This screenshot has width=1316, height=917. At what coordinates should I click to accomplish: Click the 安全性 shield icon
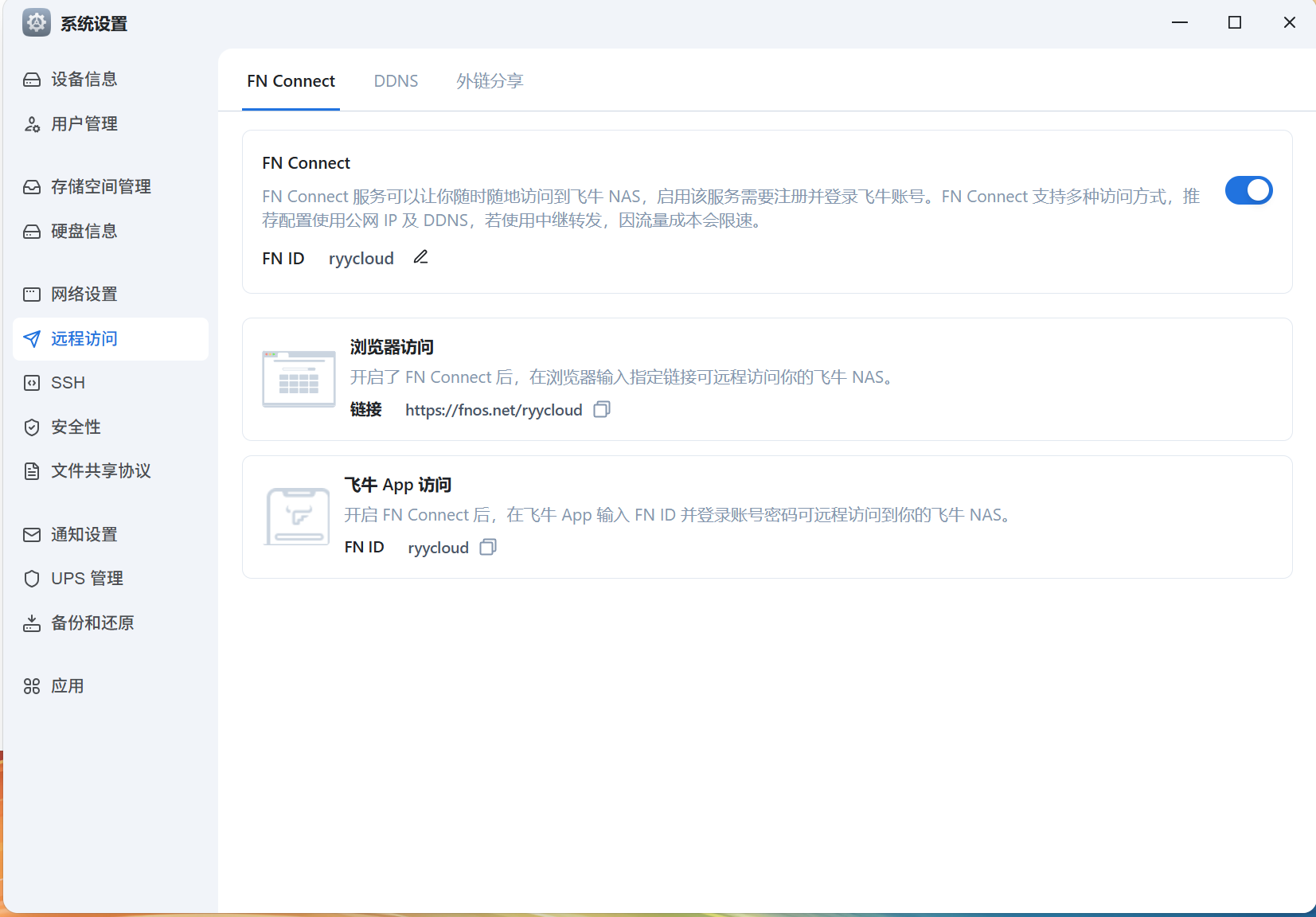click(x=32, y=427)
